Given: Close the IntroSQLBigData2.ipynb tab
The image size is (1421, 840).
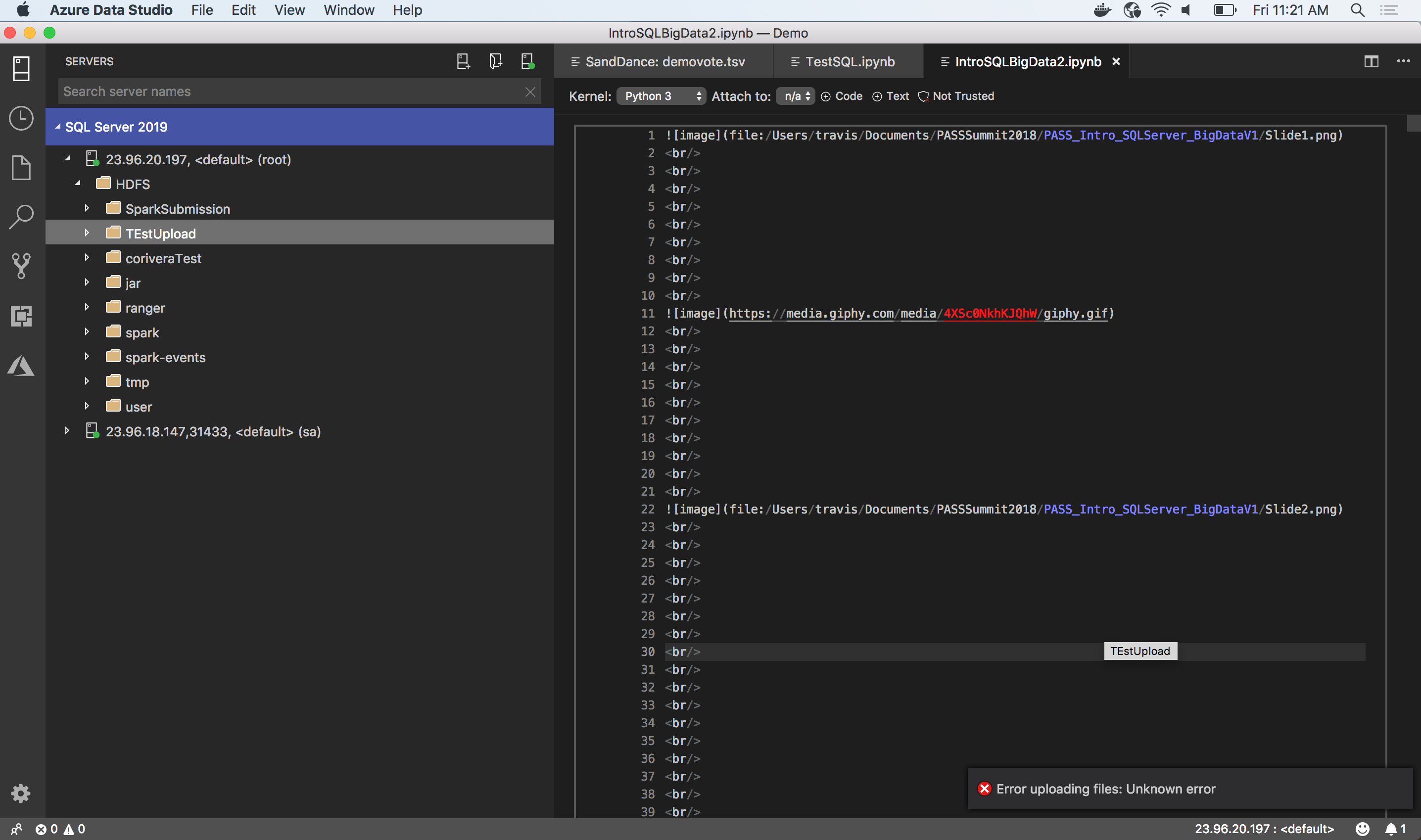Looking at the screenshot, I should (1116, 62).
